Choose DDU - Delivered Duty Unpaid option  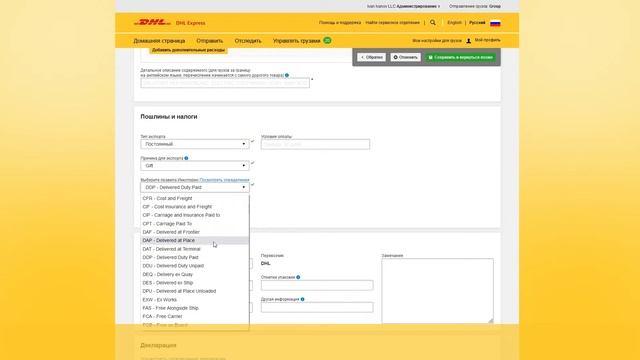tap(195, 266)
